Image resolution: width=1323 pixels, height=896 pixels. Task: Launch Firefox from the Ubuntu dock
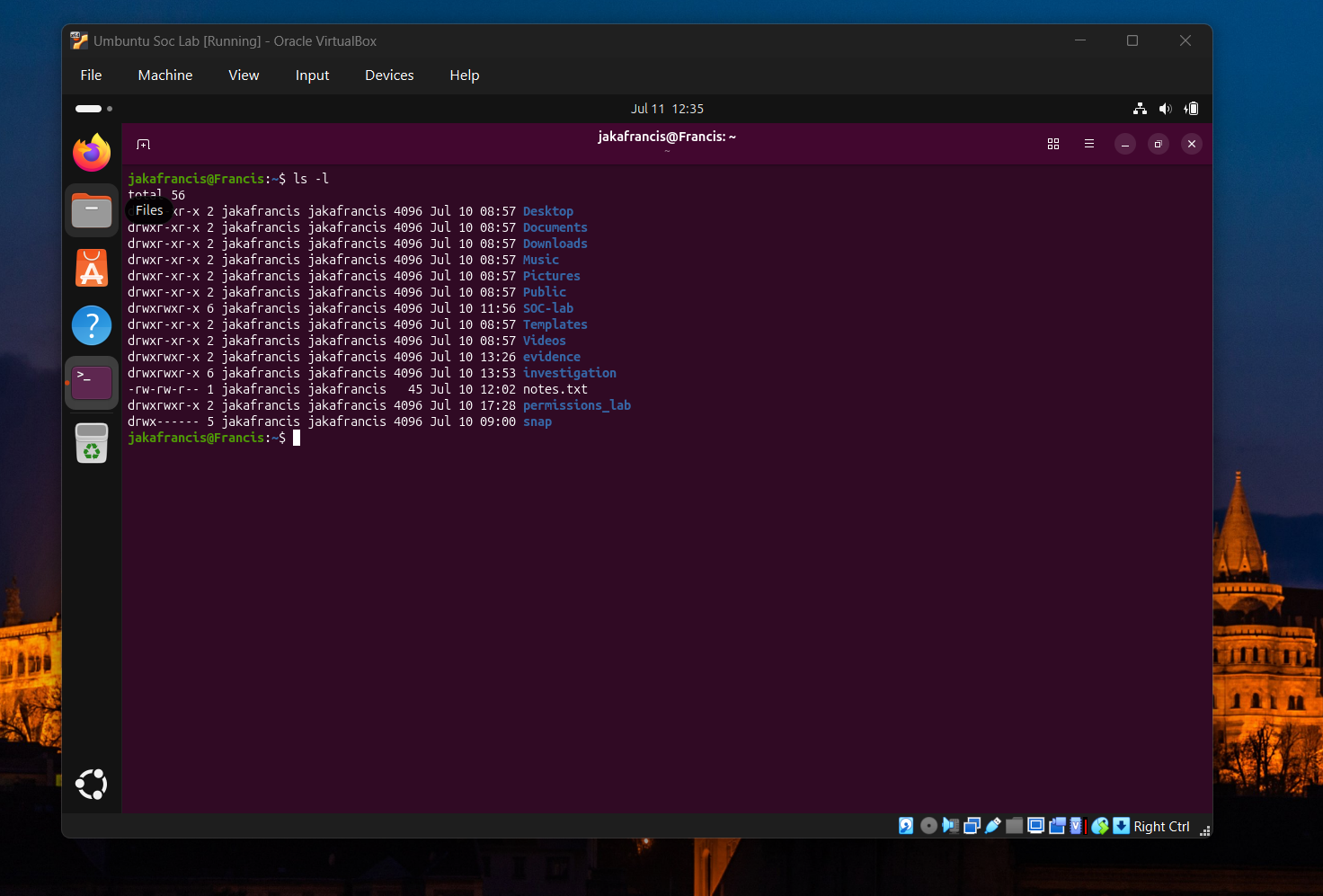pos(92,153)
